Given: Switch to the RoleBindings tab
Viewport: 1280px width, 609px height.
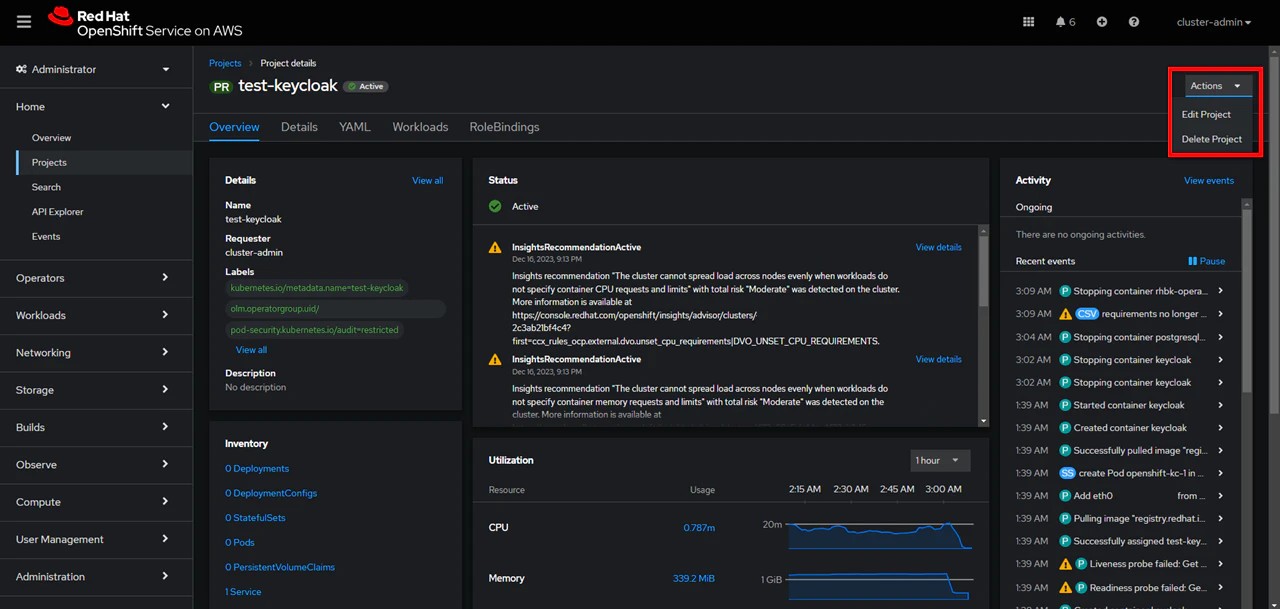Looking at the screenshot, I should [x=504, y=127].
